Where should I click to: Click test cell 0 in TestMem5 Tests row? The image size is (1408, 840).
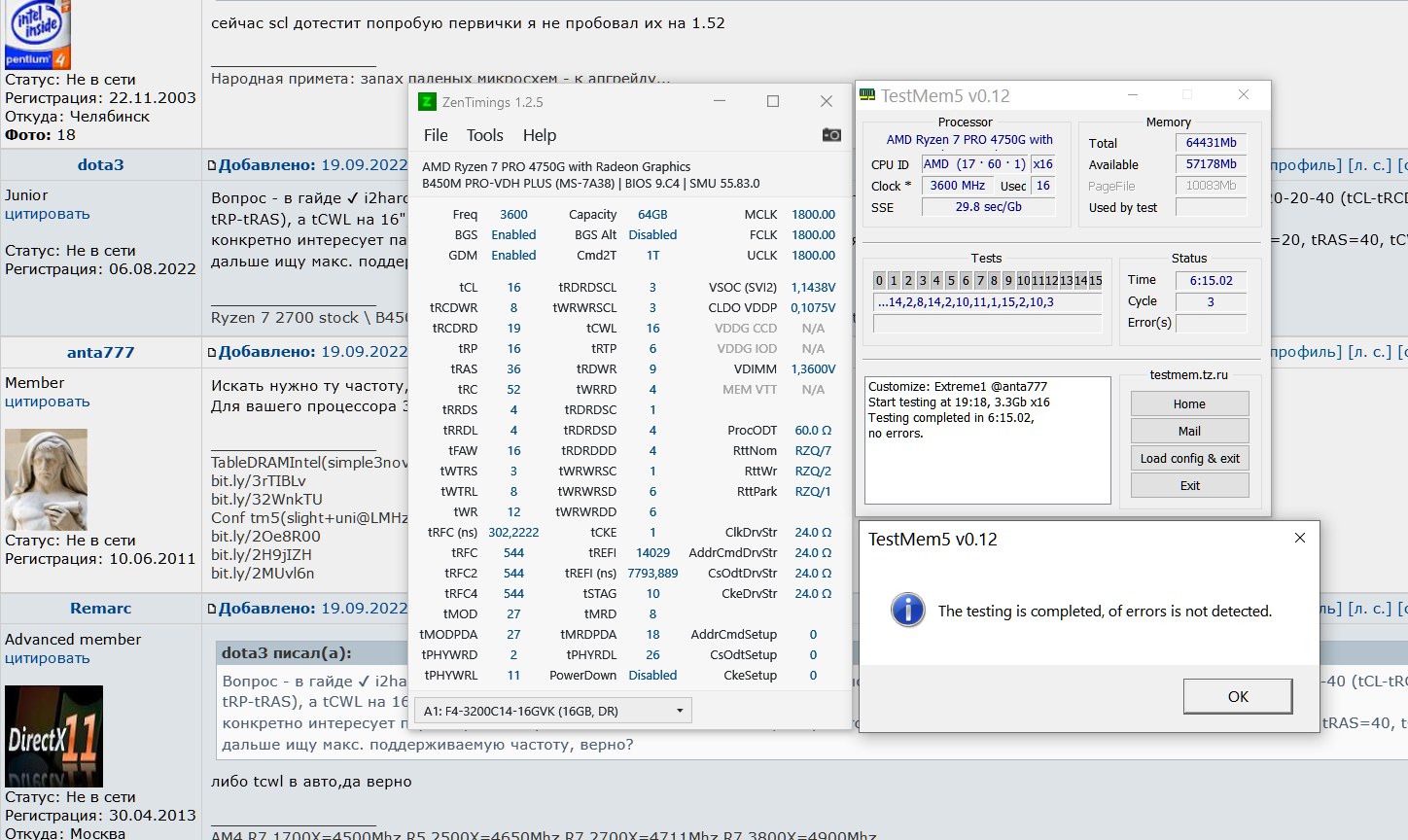pyautogui.click(x=879, y=280)
